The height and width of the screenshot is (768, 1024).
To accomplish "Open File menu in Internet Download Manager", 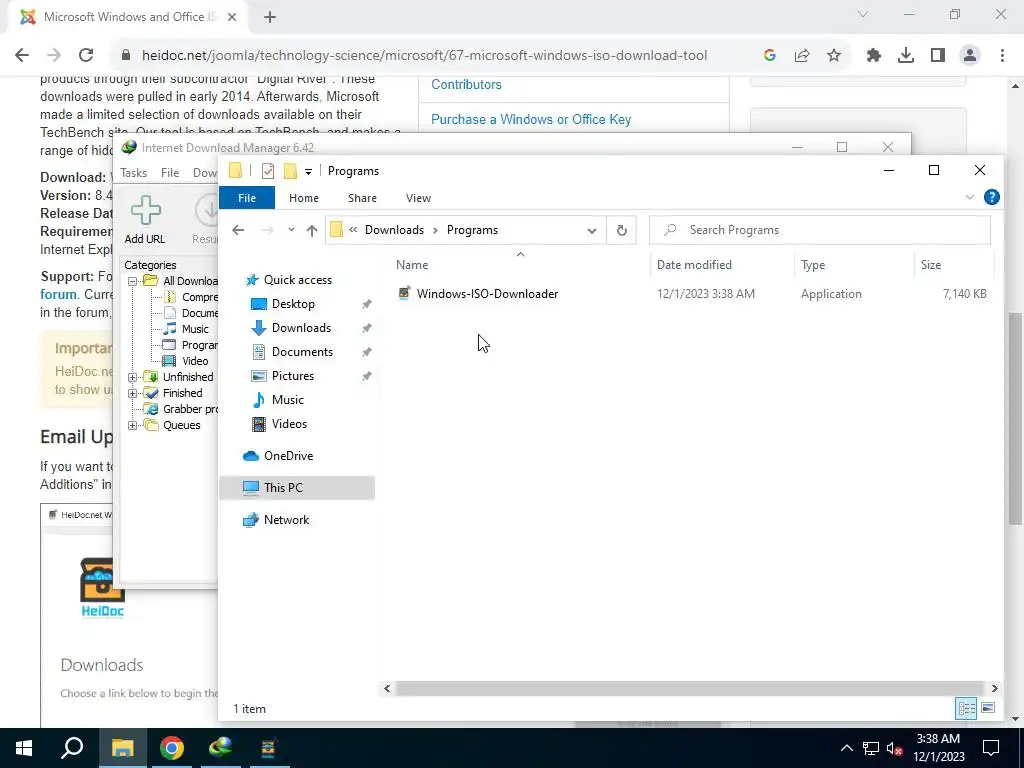I will 170,173.
